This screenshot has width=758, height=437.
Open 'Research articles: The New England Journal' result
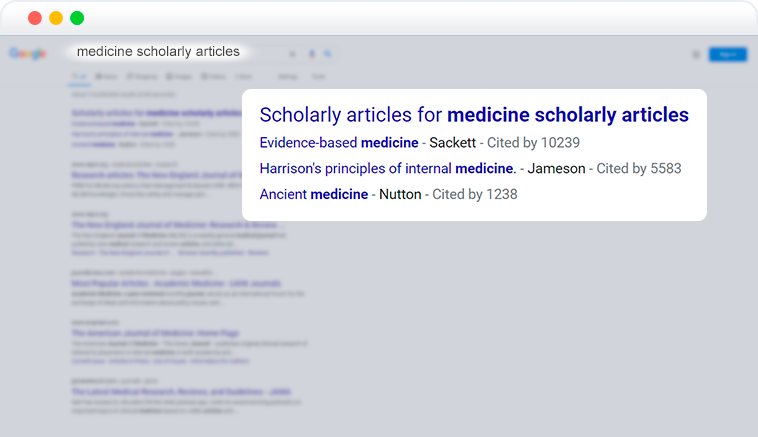click(157, 175)
